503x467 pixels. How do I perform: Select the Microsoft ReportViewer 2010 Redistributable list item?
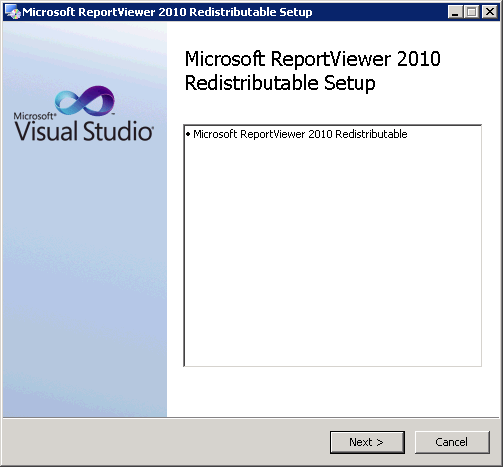click(x=300, y=134)
